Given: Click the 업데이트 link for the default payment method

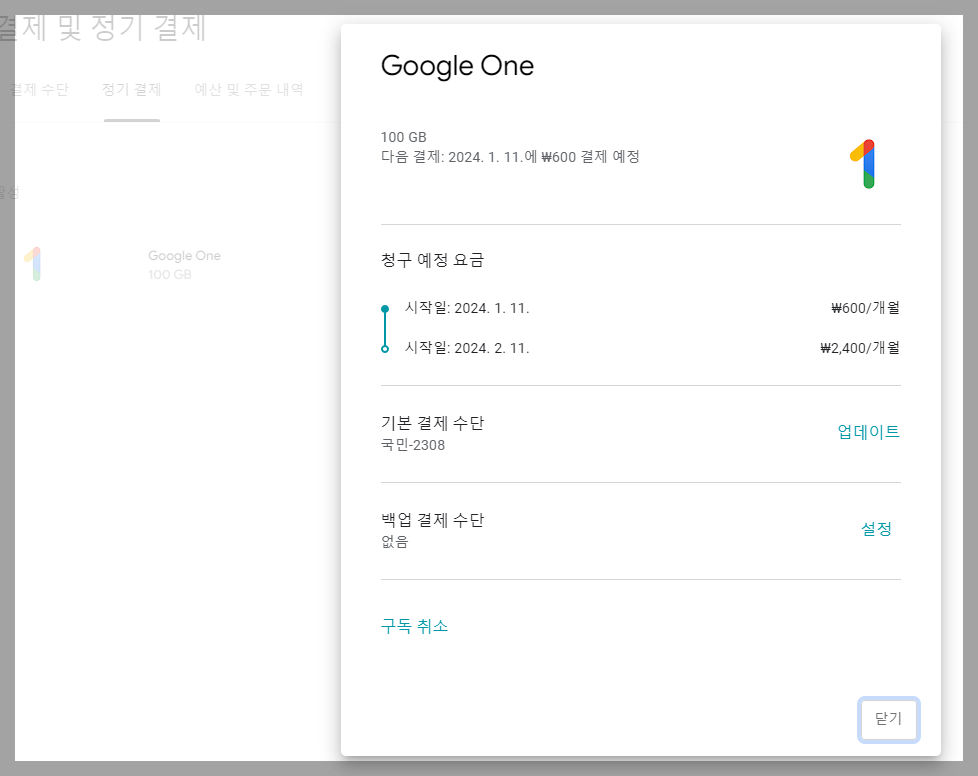Looking at the screenshot, I should (x=868, y=432).
